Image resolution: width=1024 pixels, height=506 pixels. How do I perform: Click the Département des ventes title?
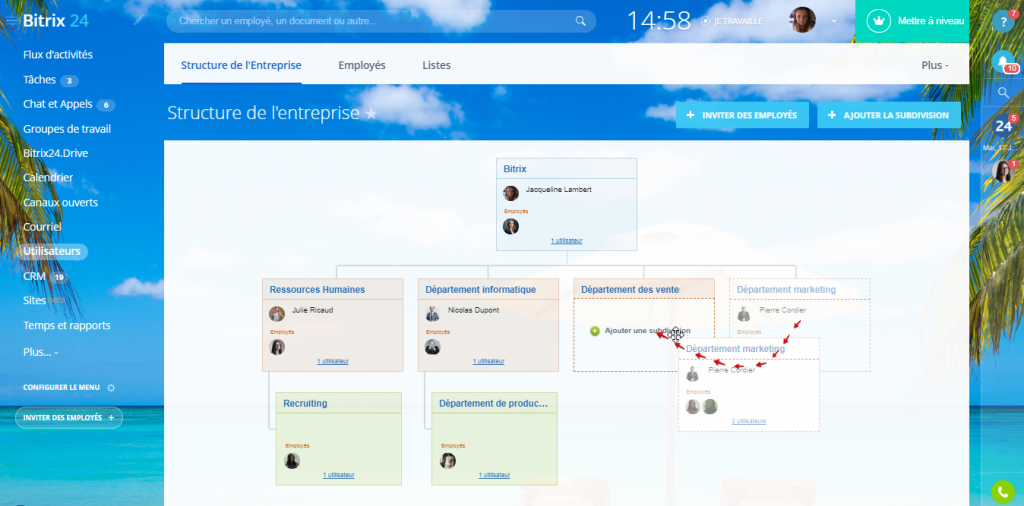[x=631, y=289]
